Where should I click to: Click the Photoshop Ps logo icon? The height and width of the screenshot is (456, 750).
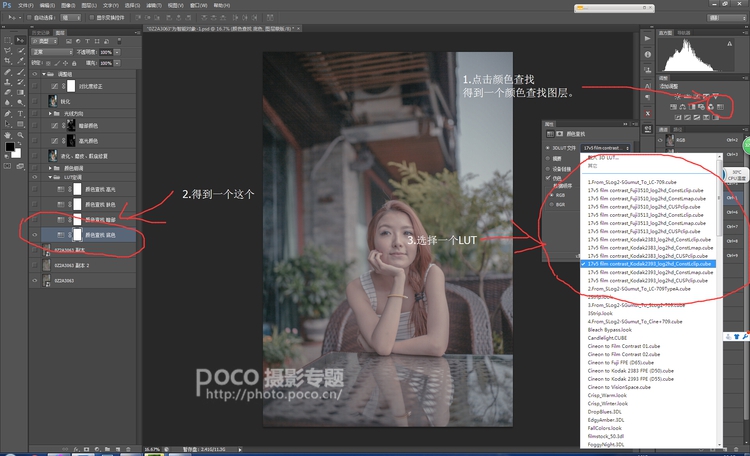pos(7,5)
